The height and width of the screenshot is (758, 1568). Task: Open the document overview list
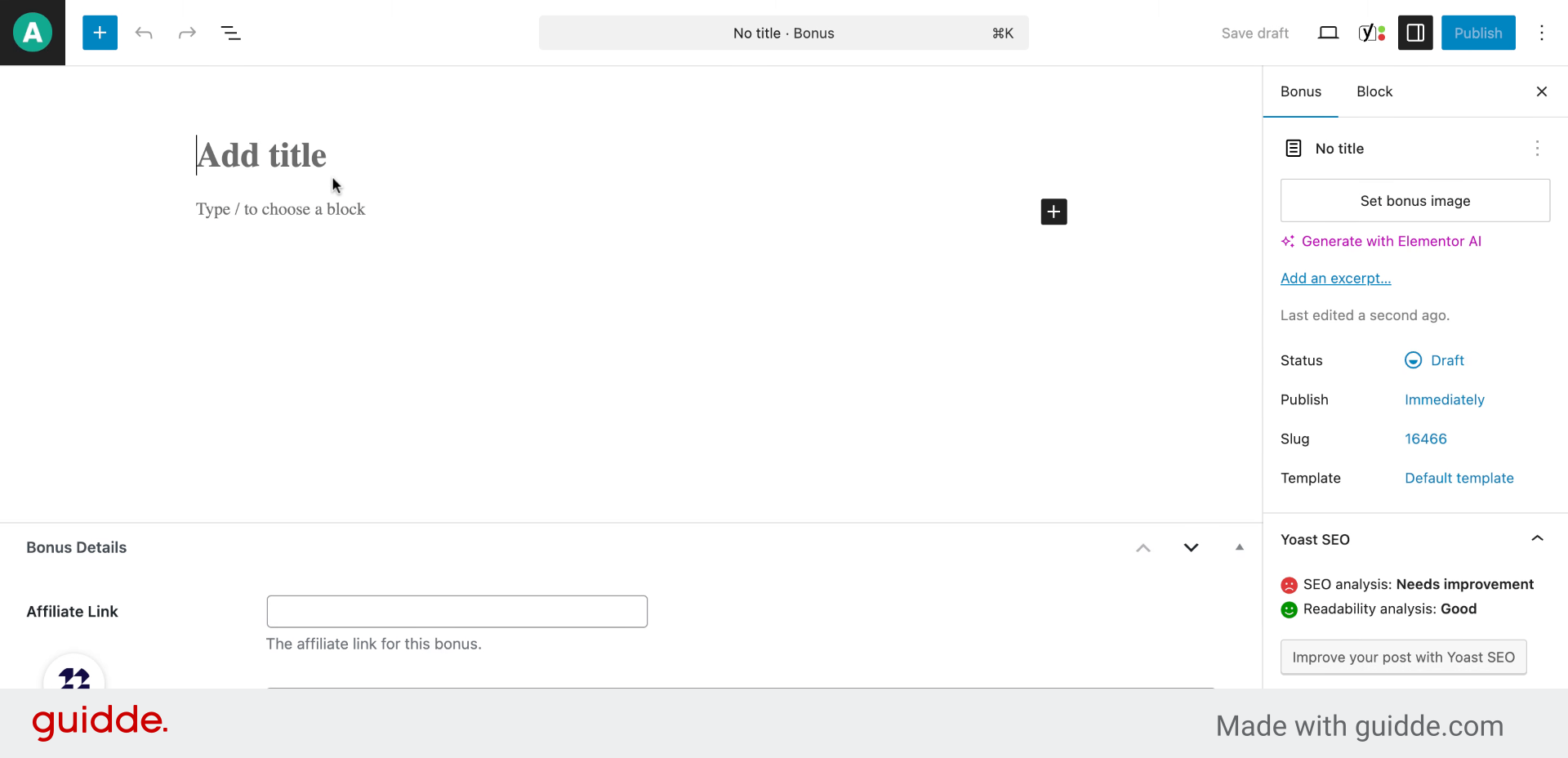231,33
